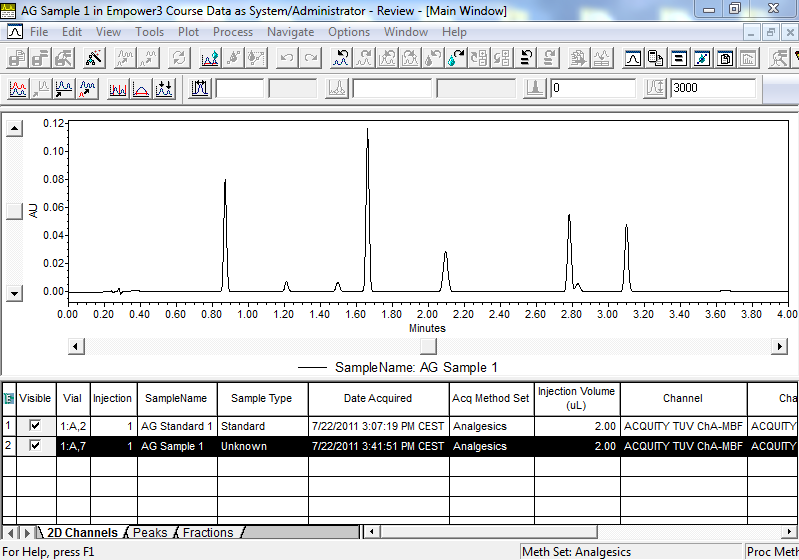This screenshot has width=799, height=560.
Task: Click the plot vertical zoom up arrow
Action: pos(14,128)
